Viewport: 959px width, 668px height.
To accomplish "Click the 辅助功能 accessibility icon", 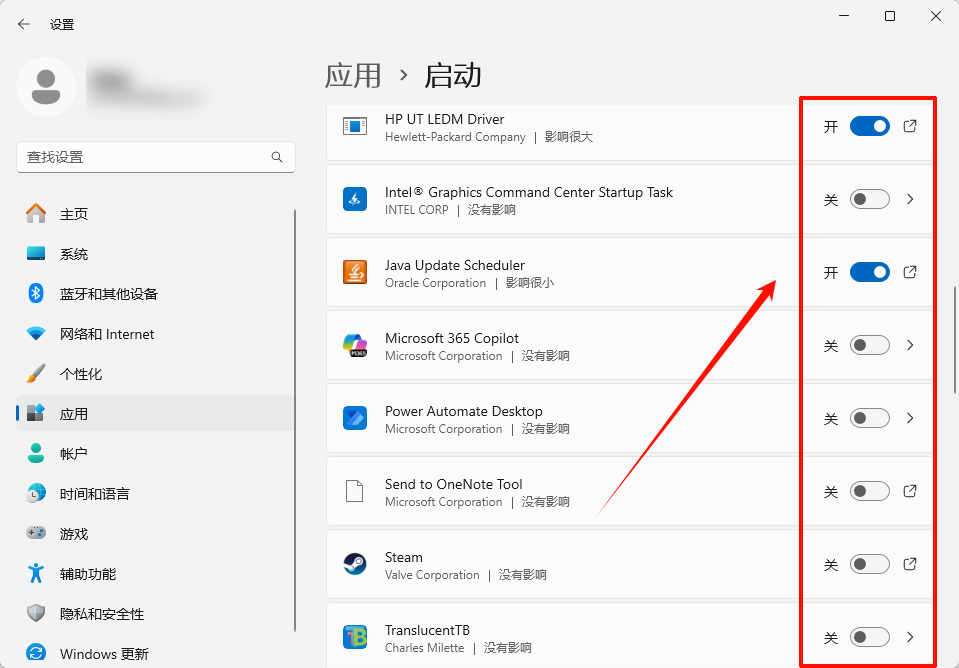I will [x=36, y=574].
